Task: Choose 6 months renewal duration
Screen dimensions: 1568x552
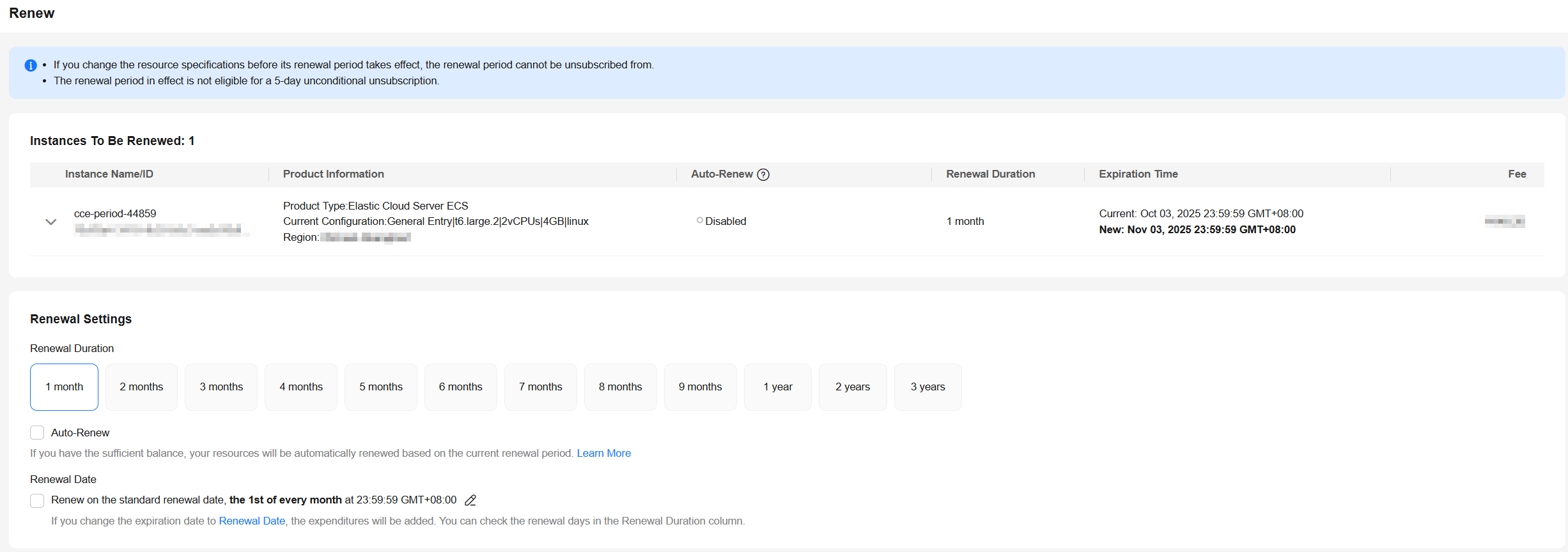Action: (x=461, y=387)
